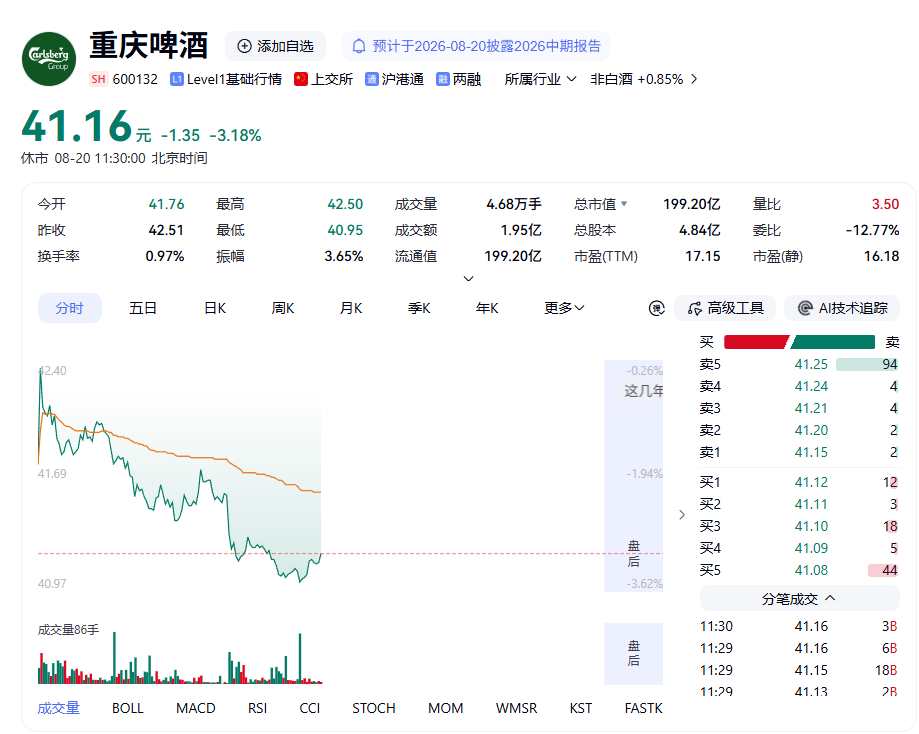
Task: Click the 买4 41.09 order row
Action: coord(799,548)
